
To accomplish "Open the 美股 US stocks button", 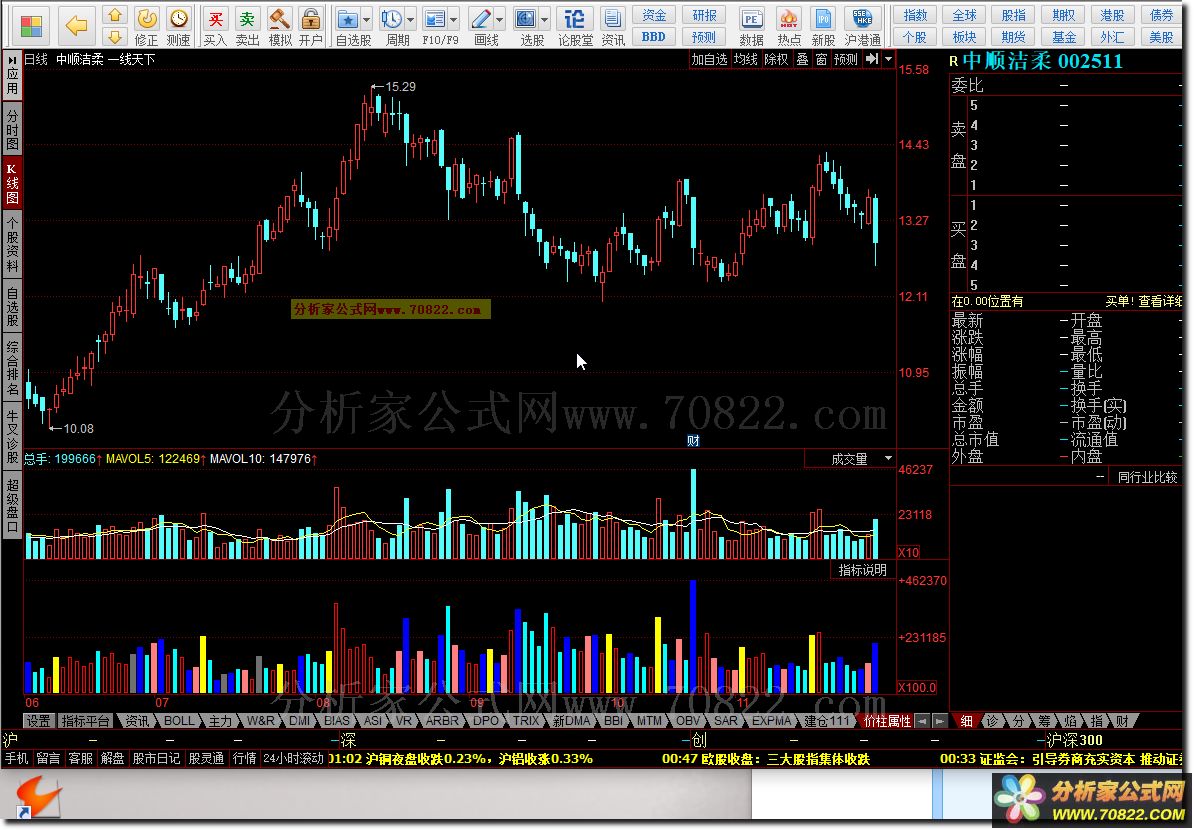I will (1161, 37).
